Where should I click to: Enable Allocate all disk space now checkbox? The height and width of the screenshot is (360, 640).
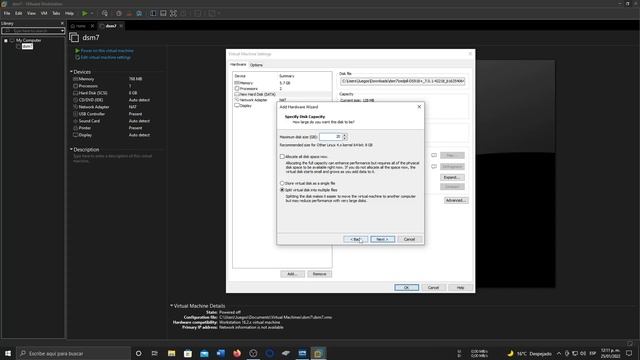click(282, 157)
